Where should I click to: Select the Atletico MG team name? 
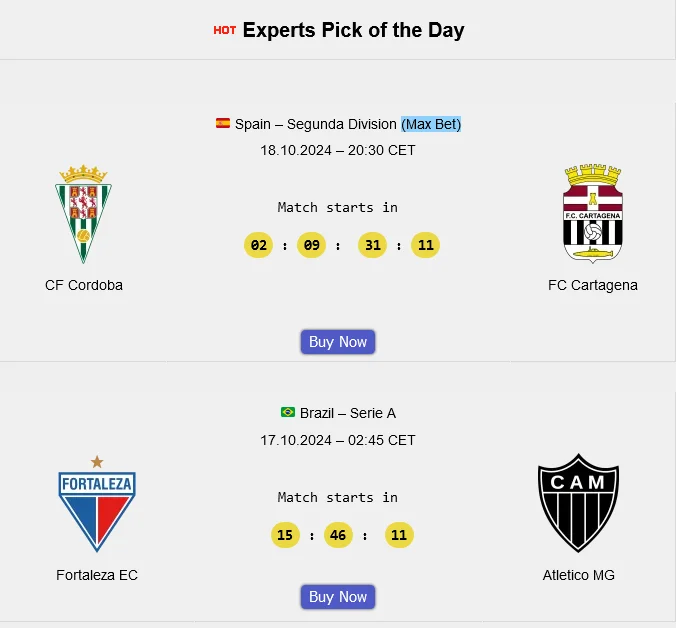tap(579, 575)
